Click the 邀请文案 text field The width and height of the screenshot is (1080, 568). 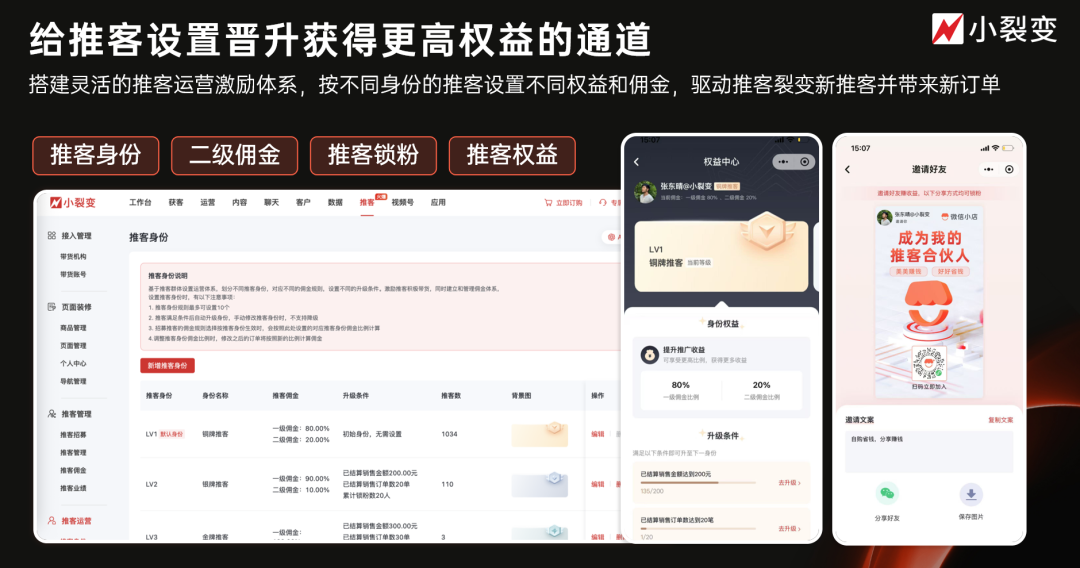[929, 451]
